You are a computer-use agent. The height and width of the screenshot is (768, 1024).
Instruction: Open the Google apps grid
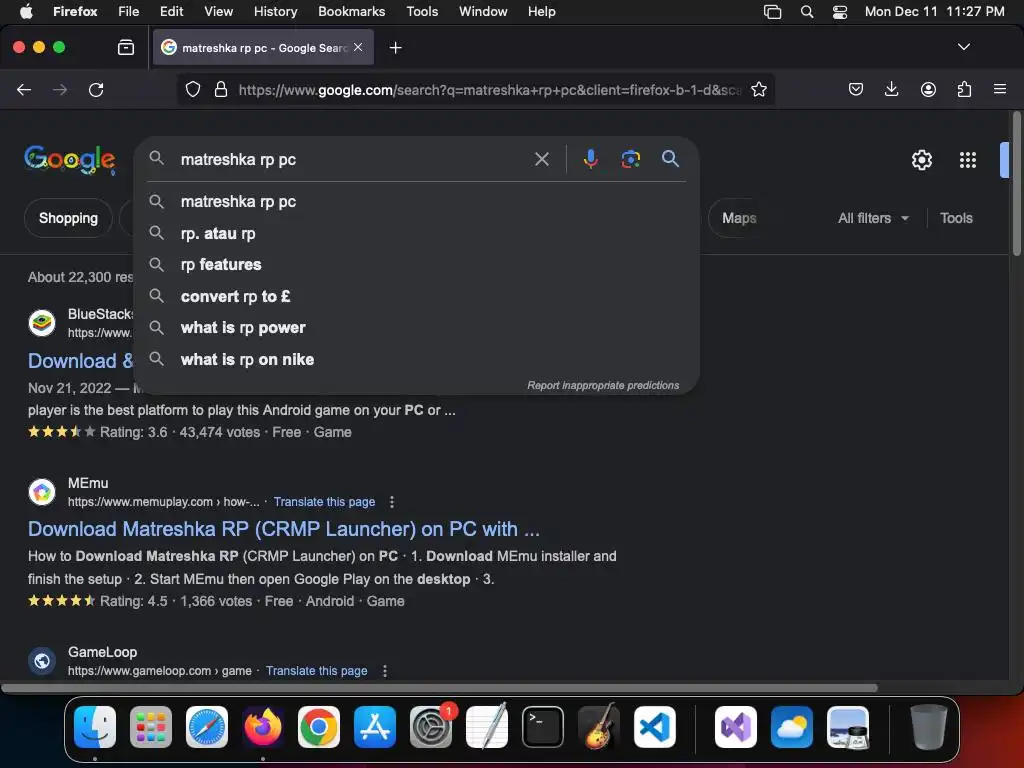pos(967,160)
